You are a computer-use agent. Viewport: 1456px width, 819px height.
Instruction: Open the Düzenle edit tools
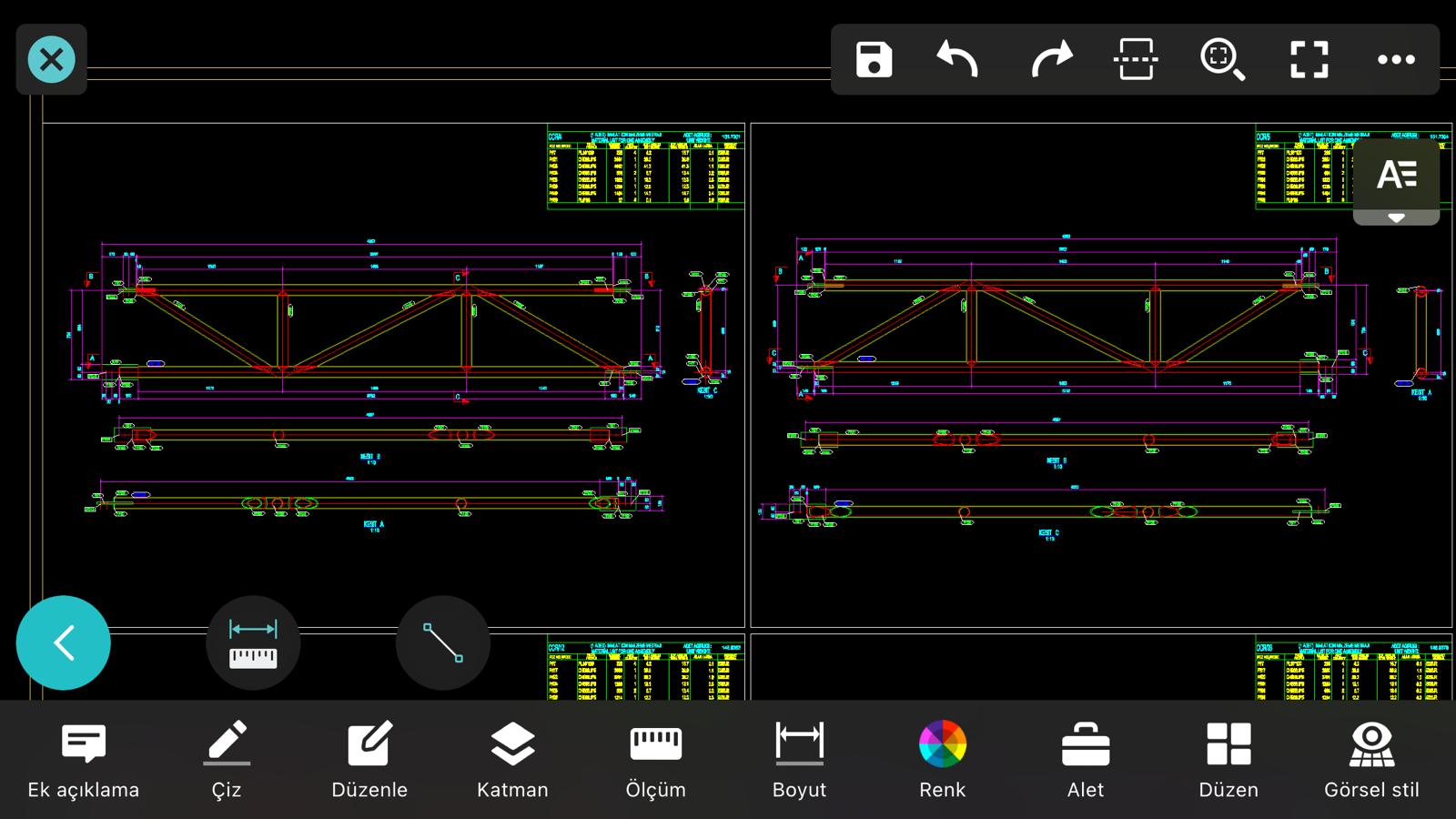(369, 760)
